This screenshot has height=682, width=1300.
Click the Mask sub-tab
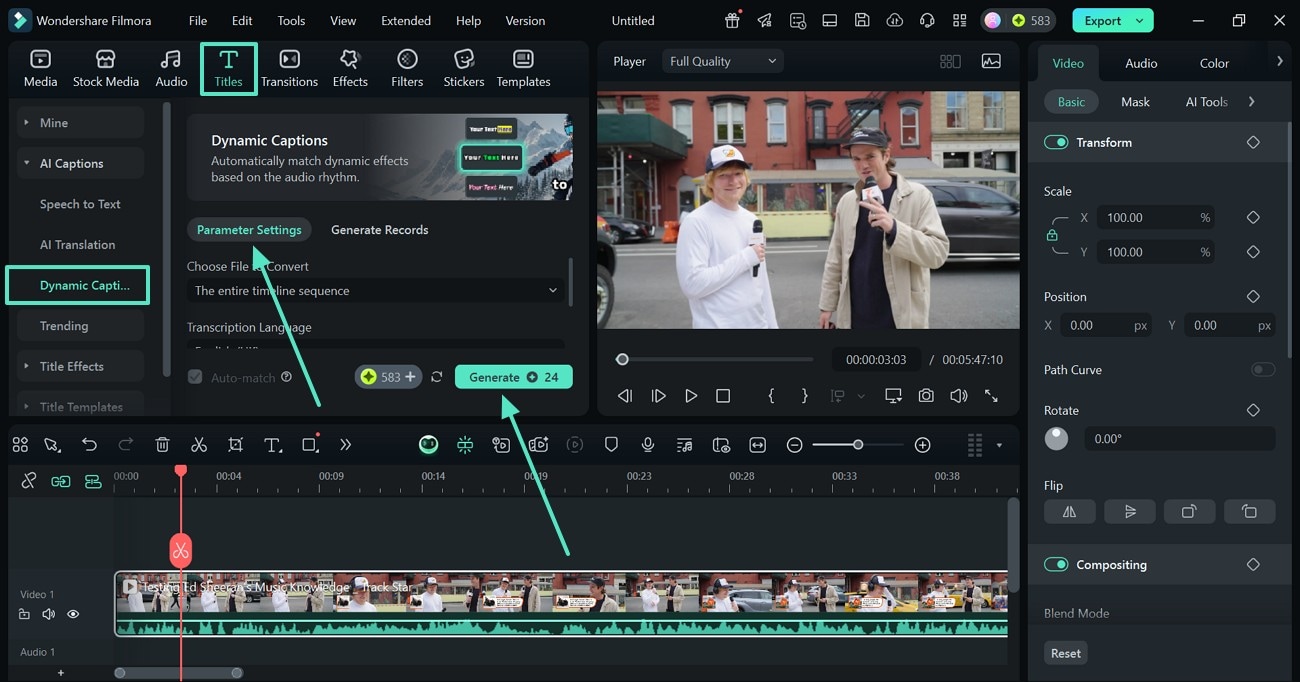[x=1135, y=101]
